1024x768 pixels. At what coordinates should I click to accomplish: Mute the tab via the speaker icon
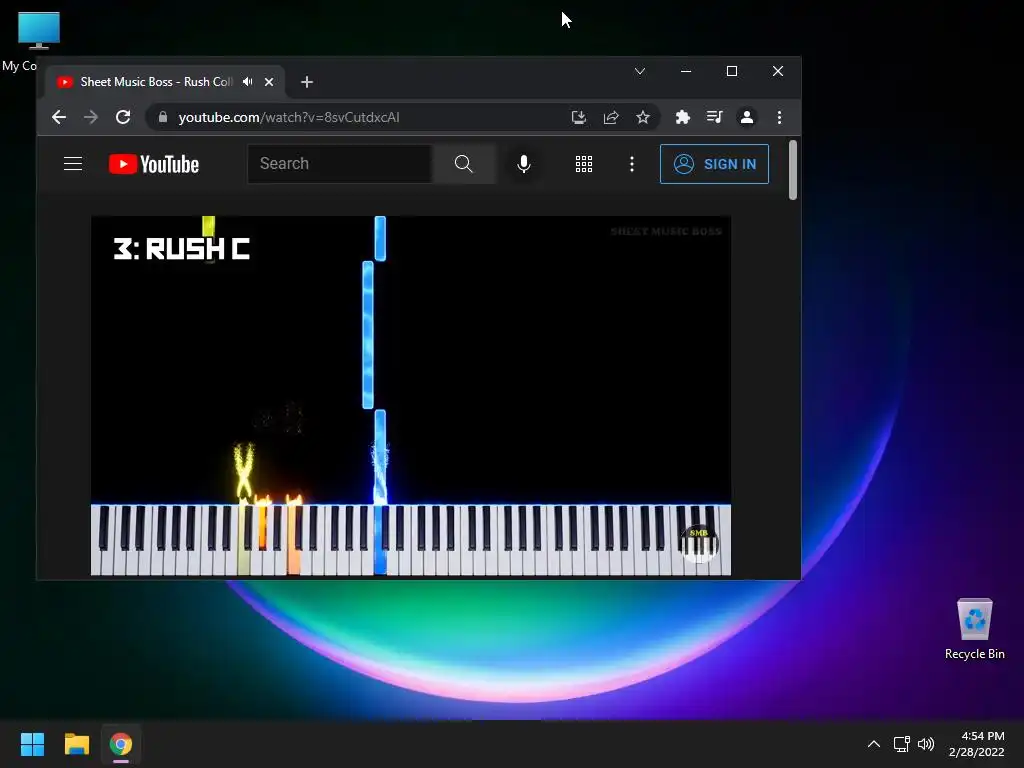coord(248,82)
